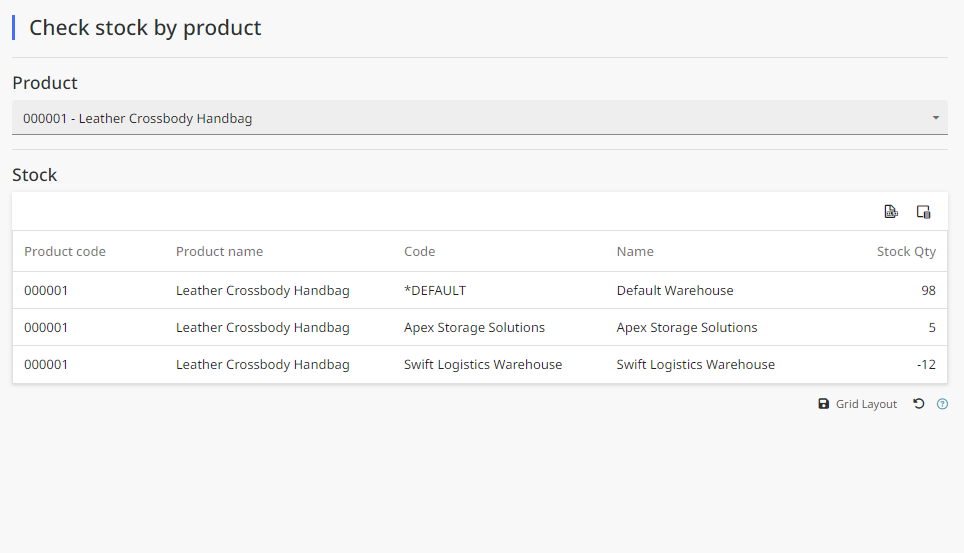Open the column chooser icon
The height and width of the screenshot is (553, 964).
tap(923, 212)
